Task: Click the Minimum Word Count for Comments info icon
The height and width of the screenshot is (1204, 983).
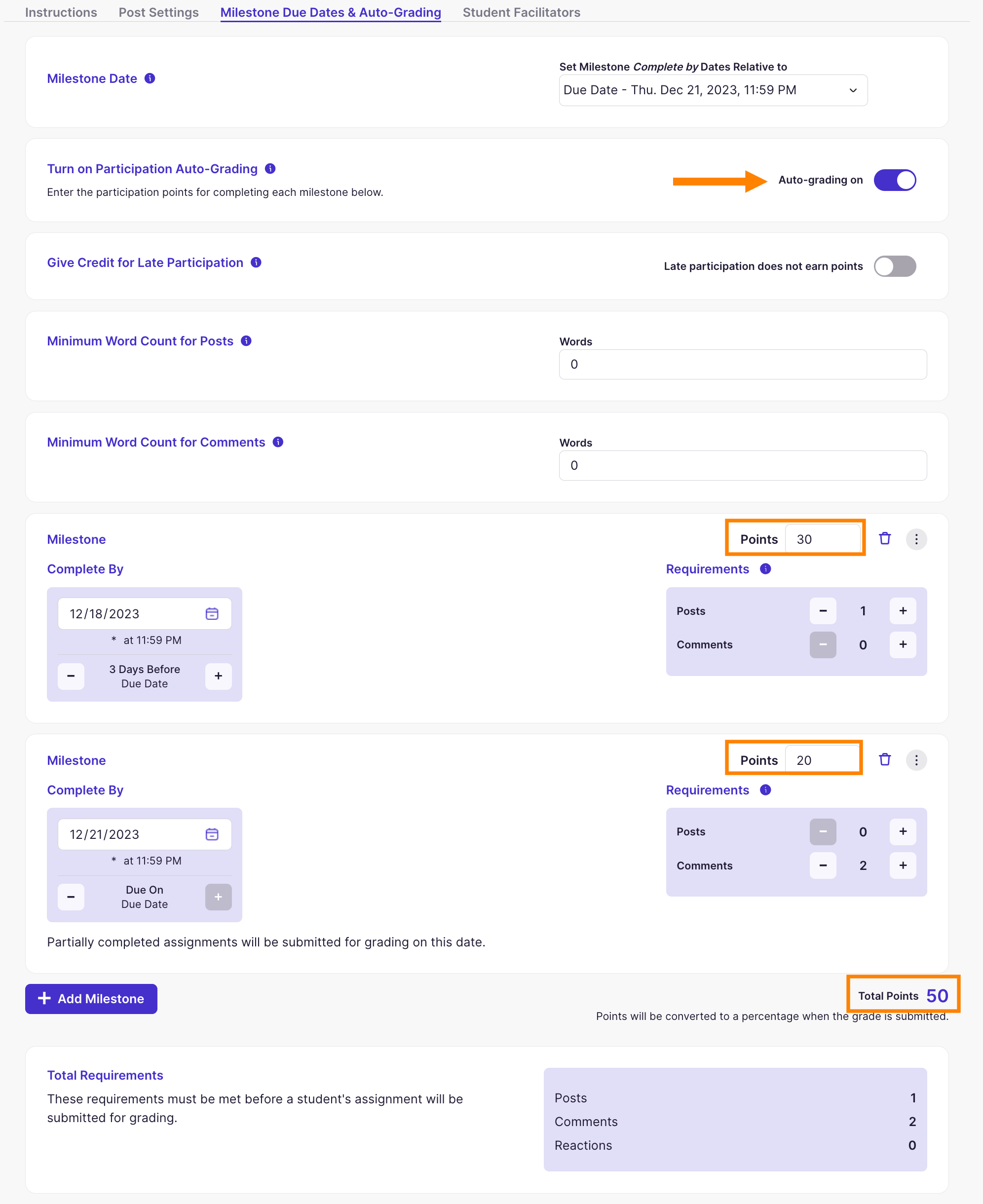Action: pos(278,442)
